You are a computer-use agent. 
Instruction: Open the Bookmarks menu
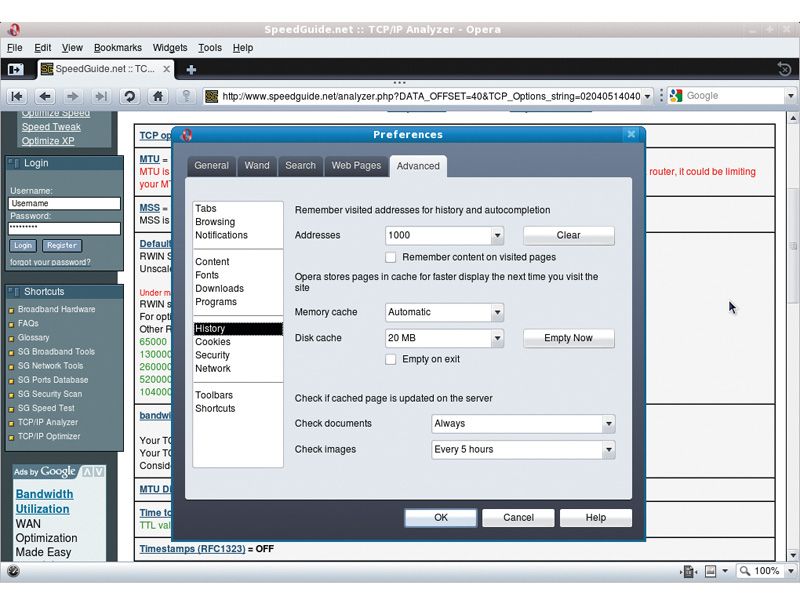(x=118, y=47)
